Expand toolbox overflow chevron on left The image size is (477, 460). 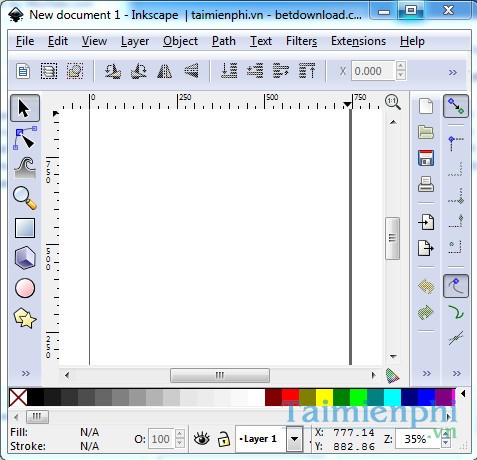[26, 373]
